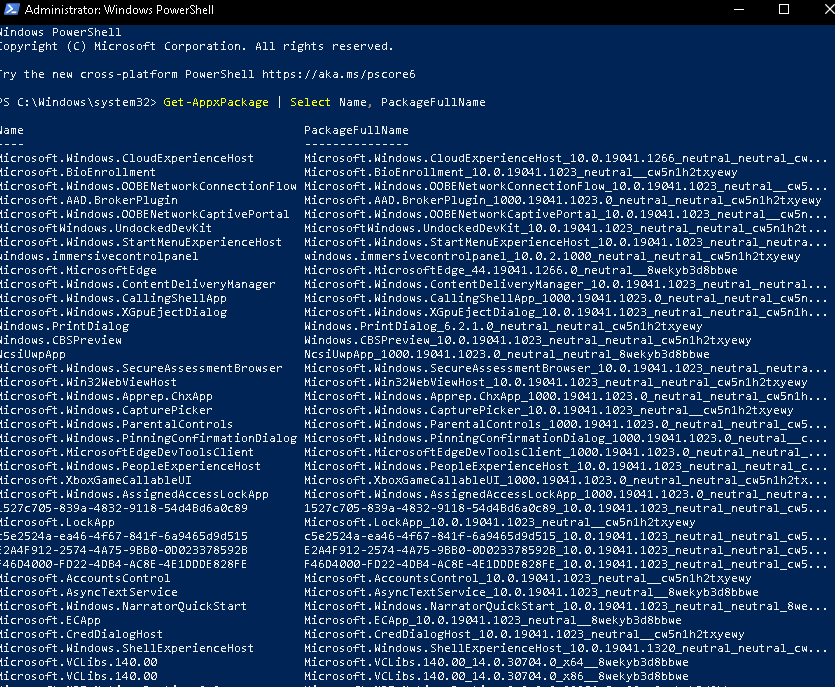The image size is (835, 687).
Task: Click the https://aka.ms/pscore6 URL text
Action: click(x=338, y=75)
